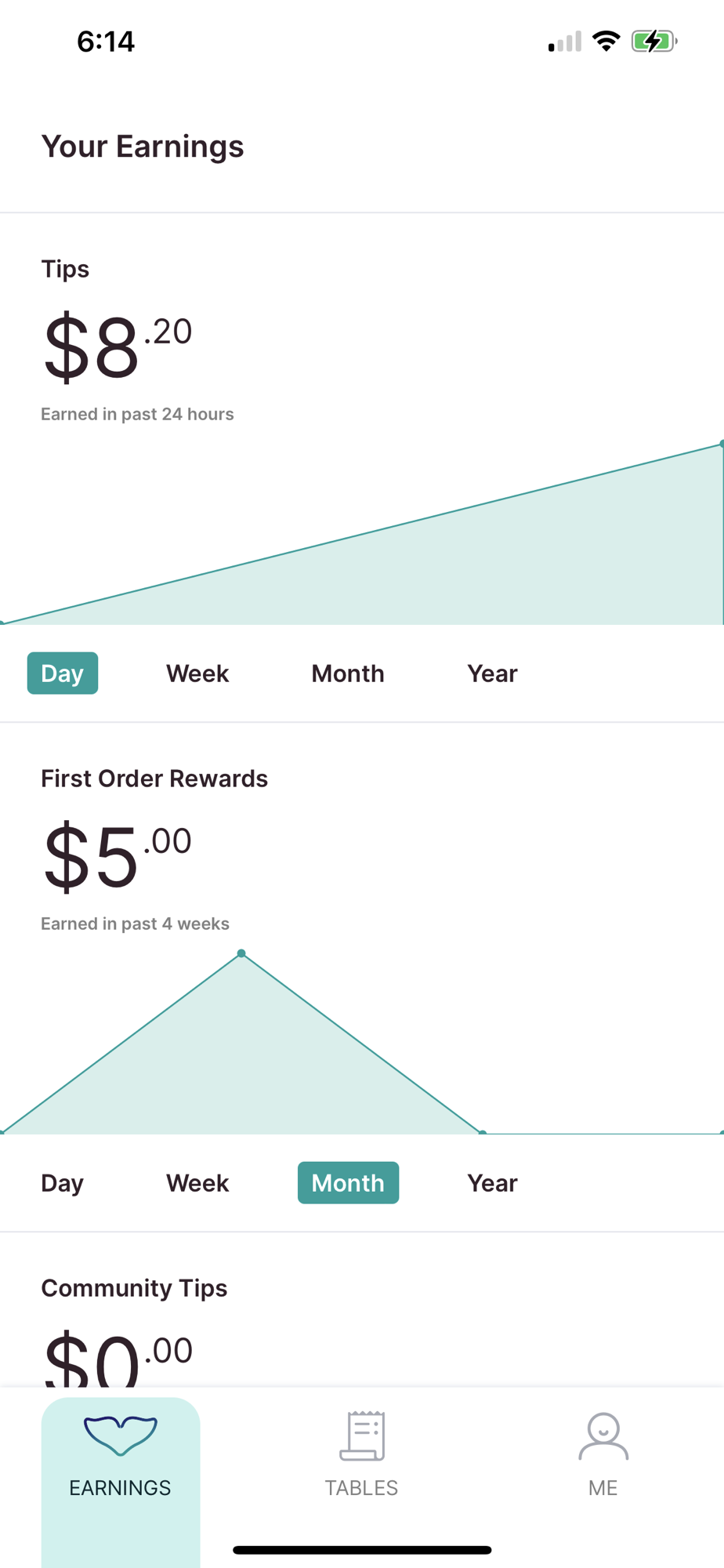Select Week for First Order Rewards
The height and width of the screenshot is (1568, 724).
click(197, 1183)
